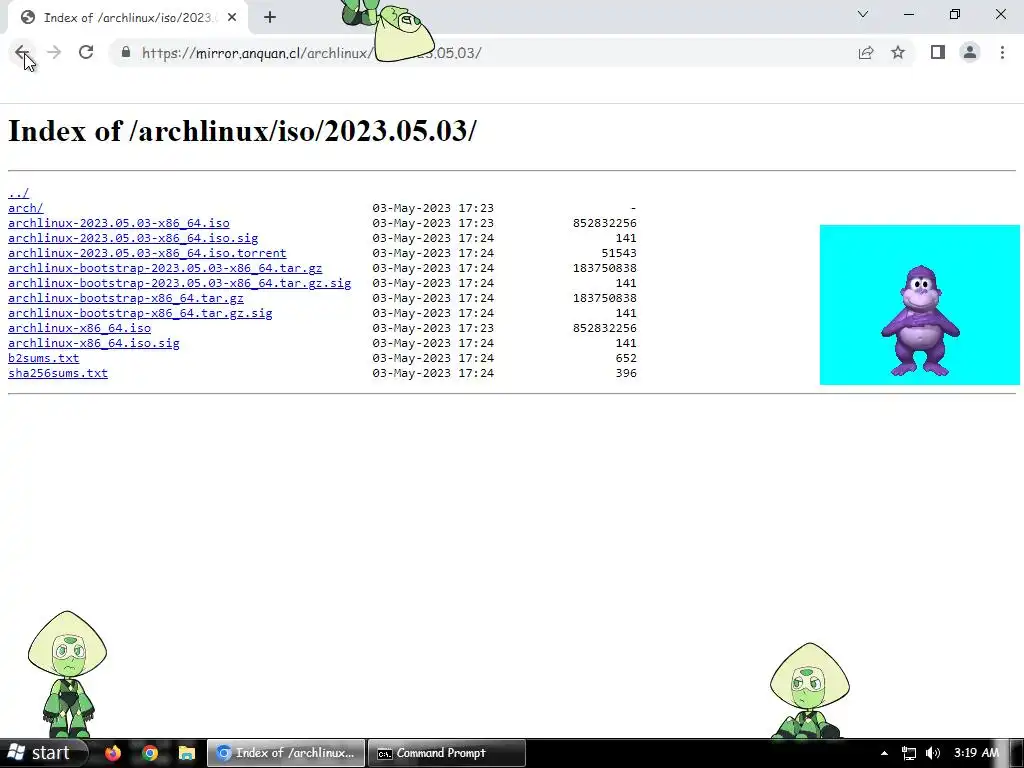This screenshot has width=1024, height=768.
Task: Click size value 51543
Action: click(x=618, y=253)
